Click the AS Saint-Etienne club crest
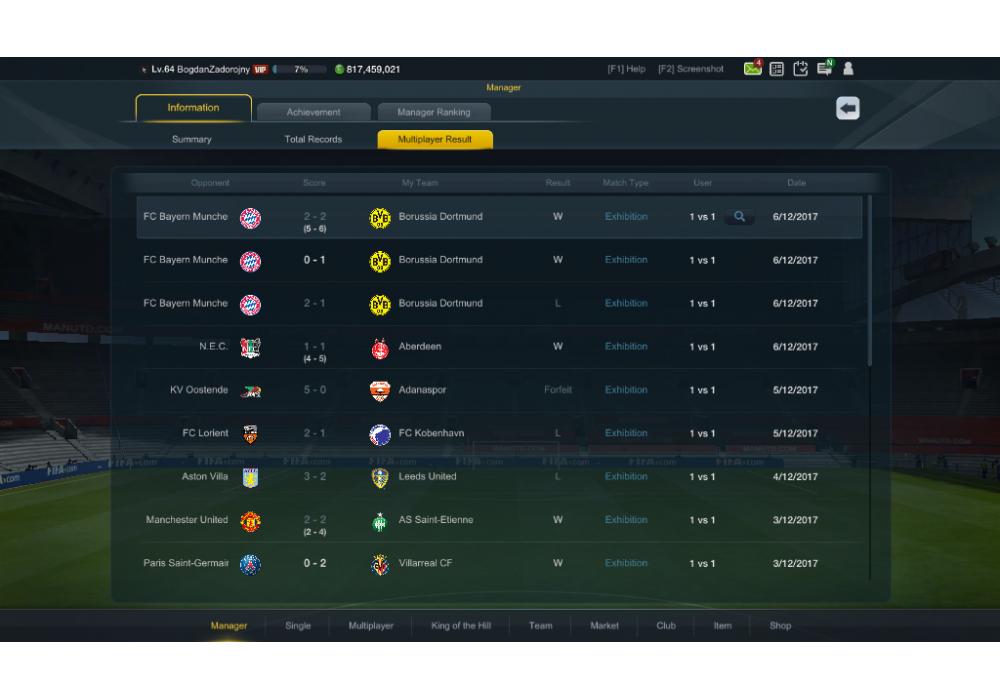Image resolution: width=1000 pixels, height=700 pixels. click(380, 521)
